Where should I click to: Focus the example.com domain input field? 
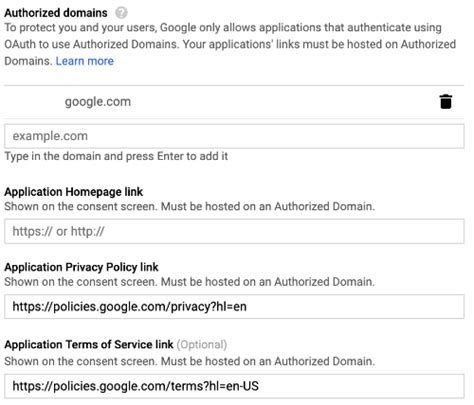pos(234,136)
